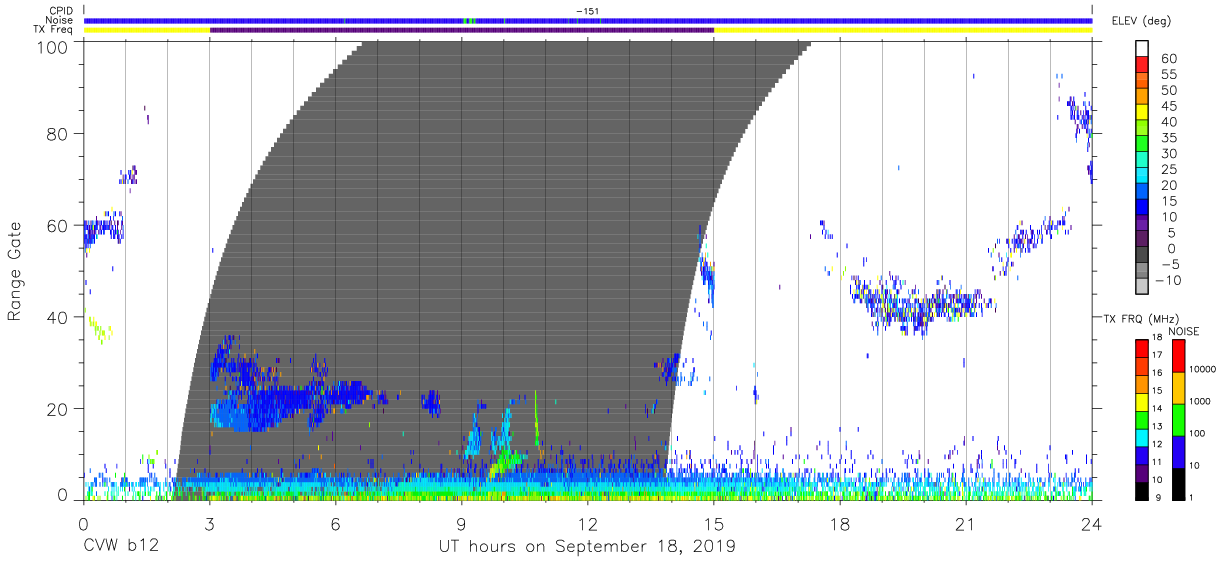Click the '12' tick on UT hours axis
1228x567 pixels.
588,523
